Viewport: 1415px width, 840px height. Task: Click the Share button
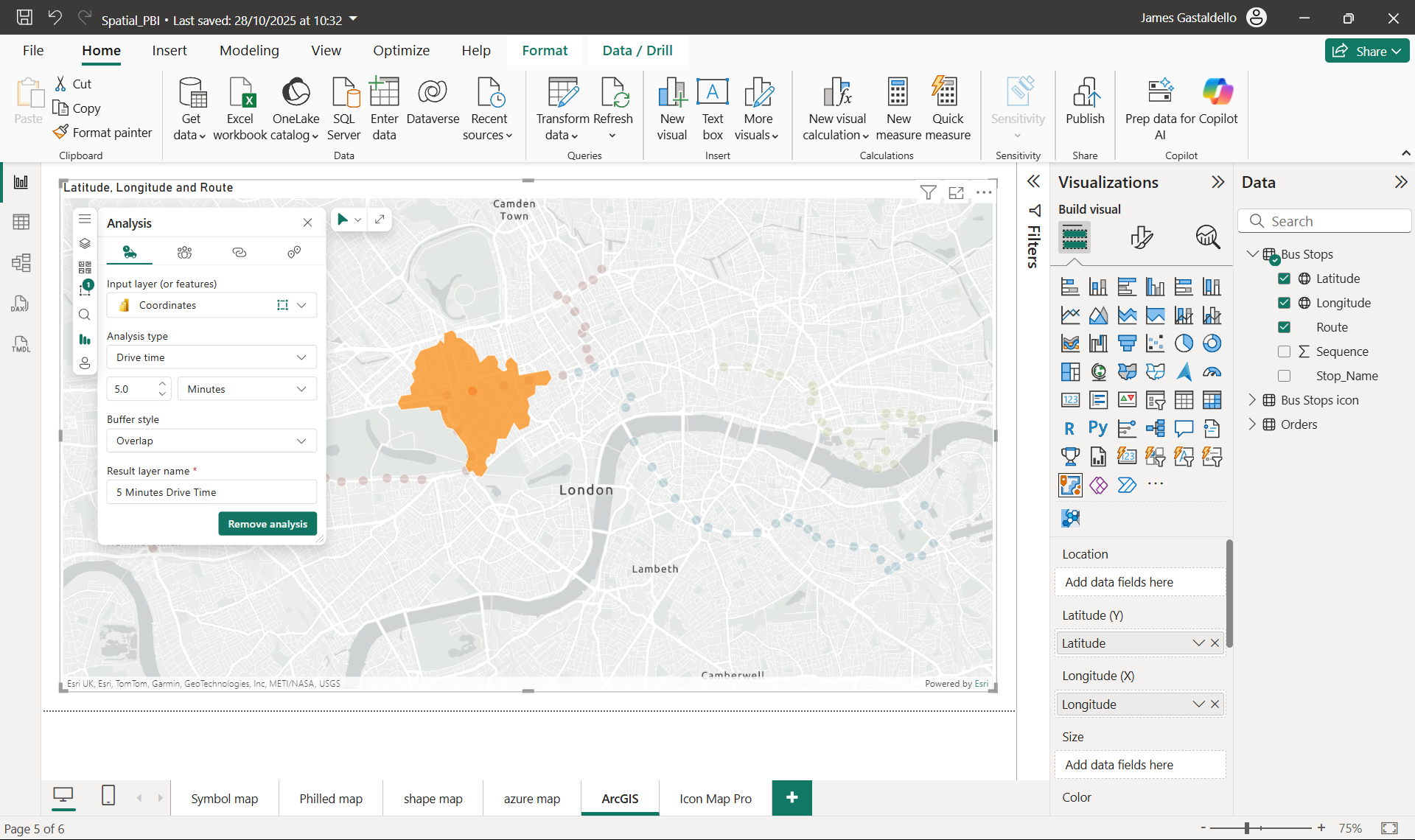click(1367, 51)
